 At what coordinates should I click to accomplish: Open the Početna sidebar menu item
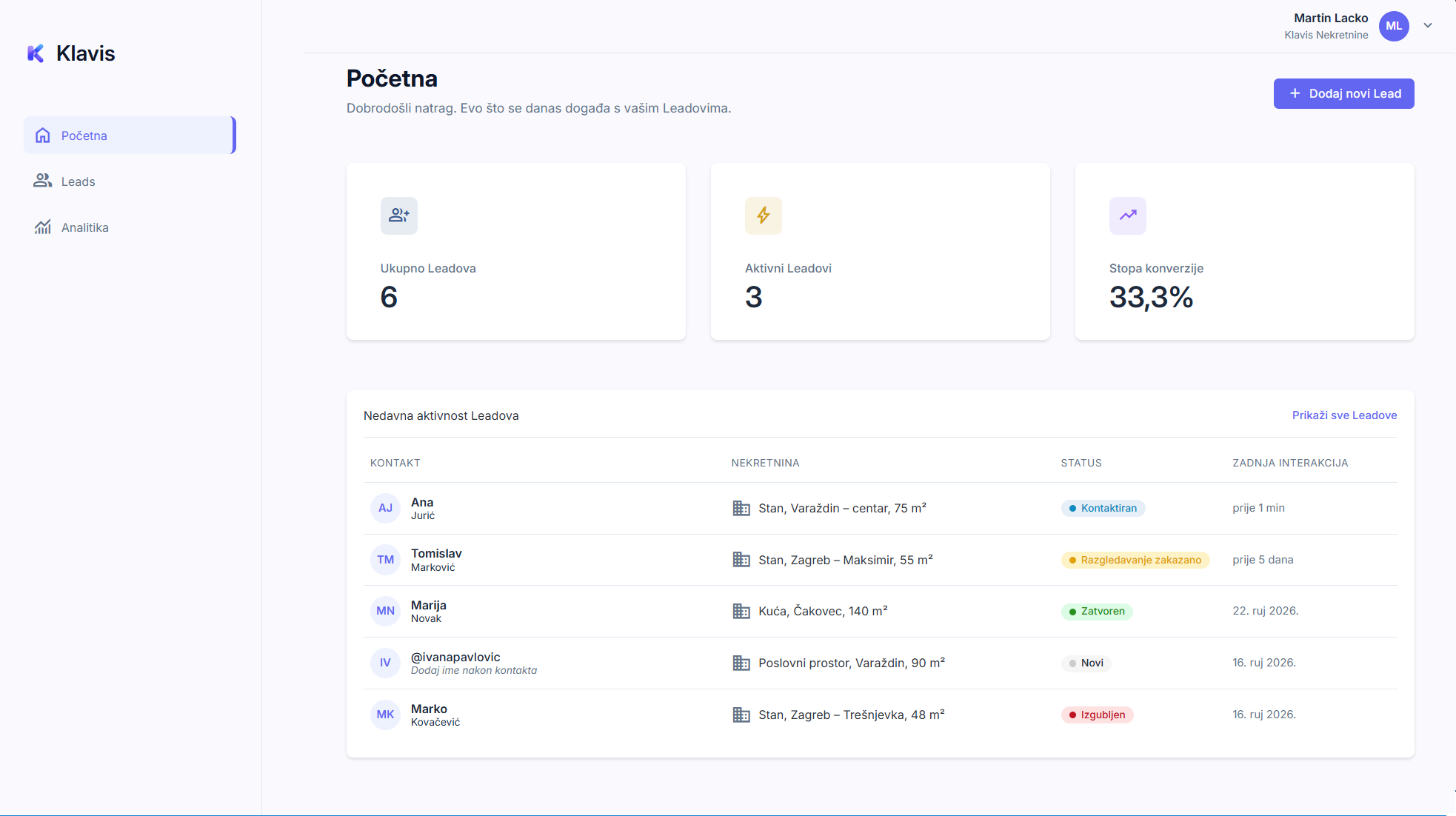[130, 136]
